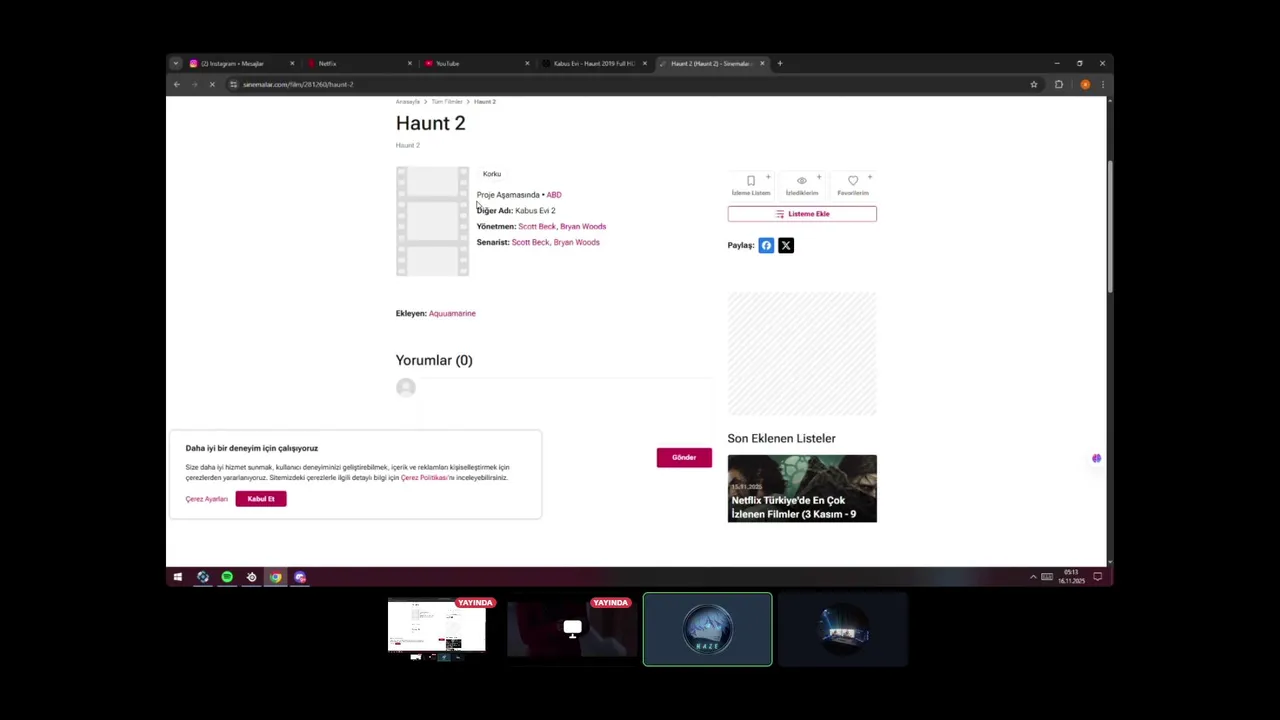Bookmark this page with the star

tap(1034, 85)
